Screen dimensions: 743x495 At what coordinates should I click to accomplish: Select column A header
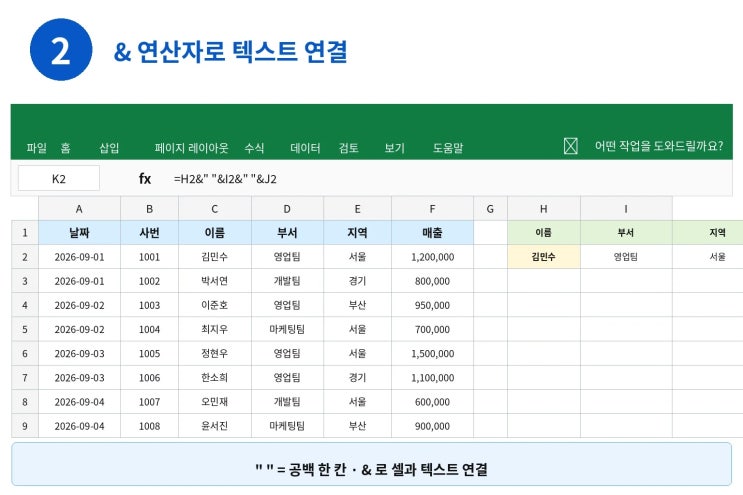(79, 209)
